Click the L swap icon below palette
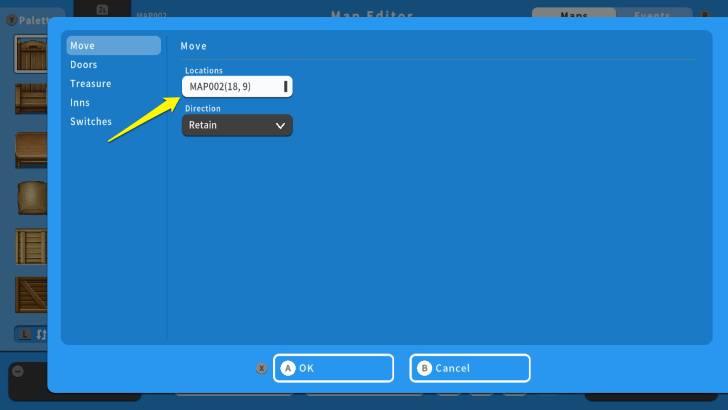Image resolution: width=728 pixels, height=410 pixels. (x=32, y=334)
